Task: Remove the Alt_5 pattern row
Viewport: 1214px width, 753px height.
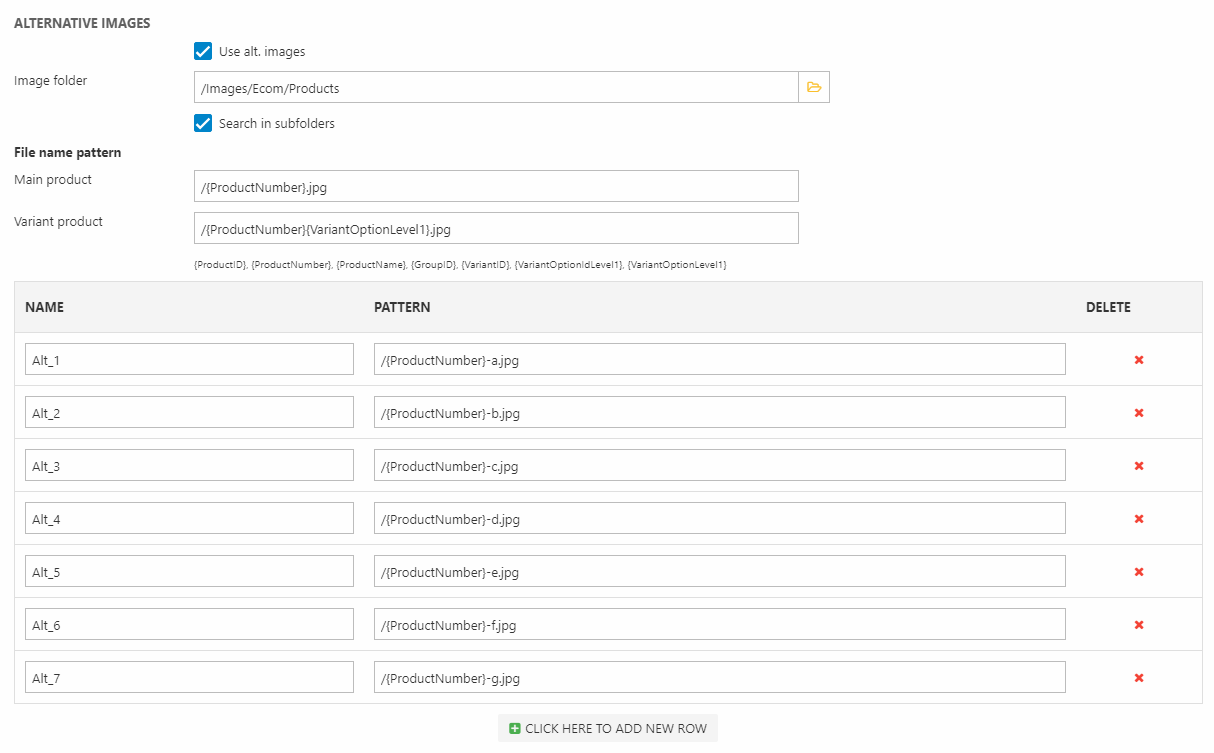Action: tap(1138, 572)
